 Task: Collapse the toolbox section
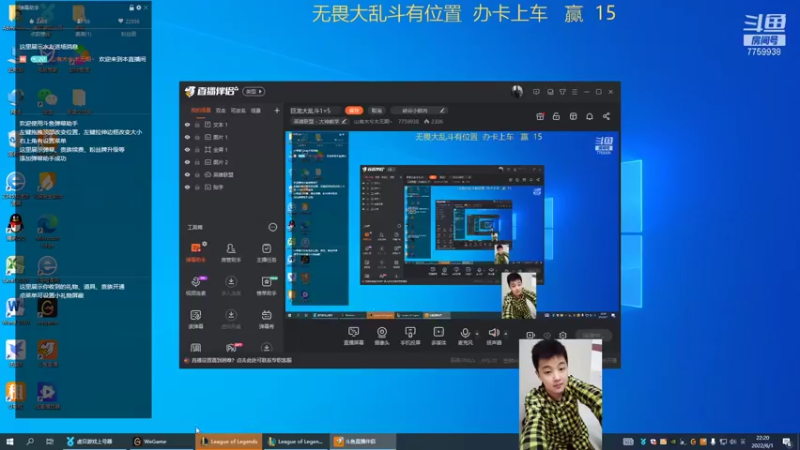coord(272,227)
